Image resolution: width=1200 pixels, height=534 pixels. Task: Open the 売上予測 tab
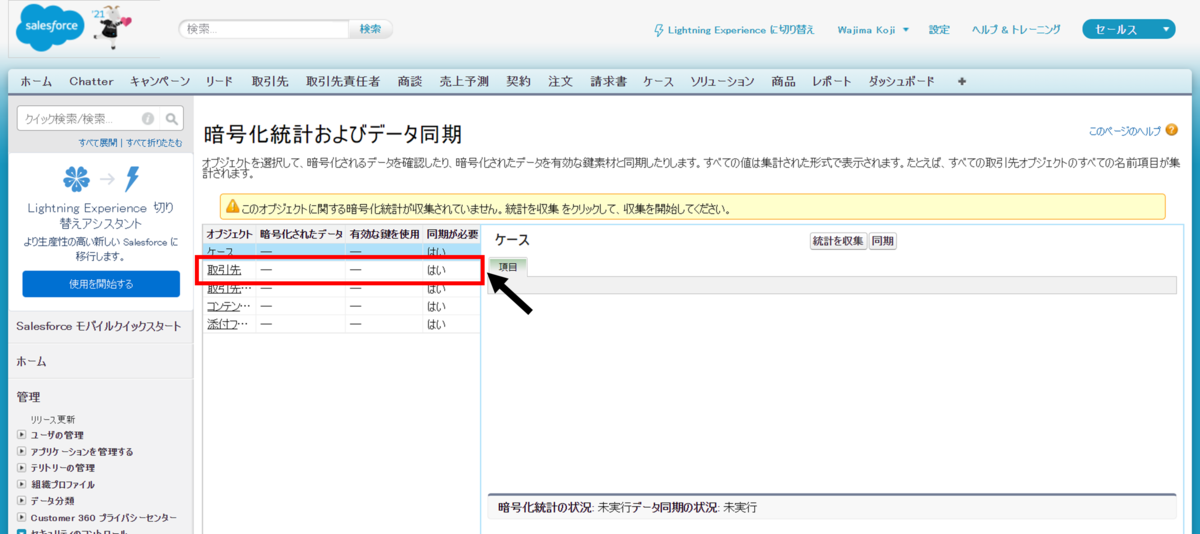pyautogui.click(x=464, y=81)
